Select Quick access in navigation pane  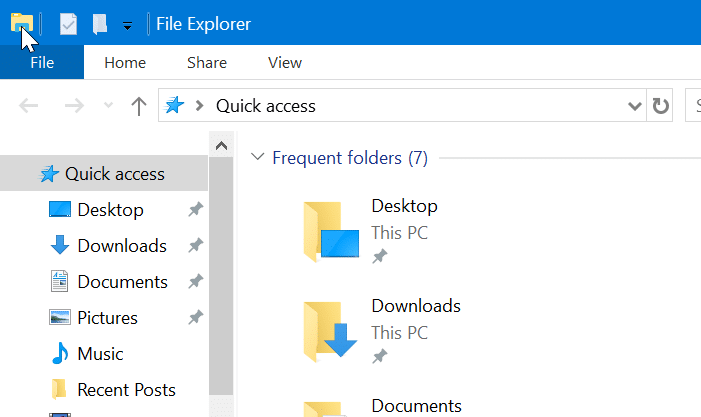[104, 173]
